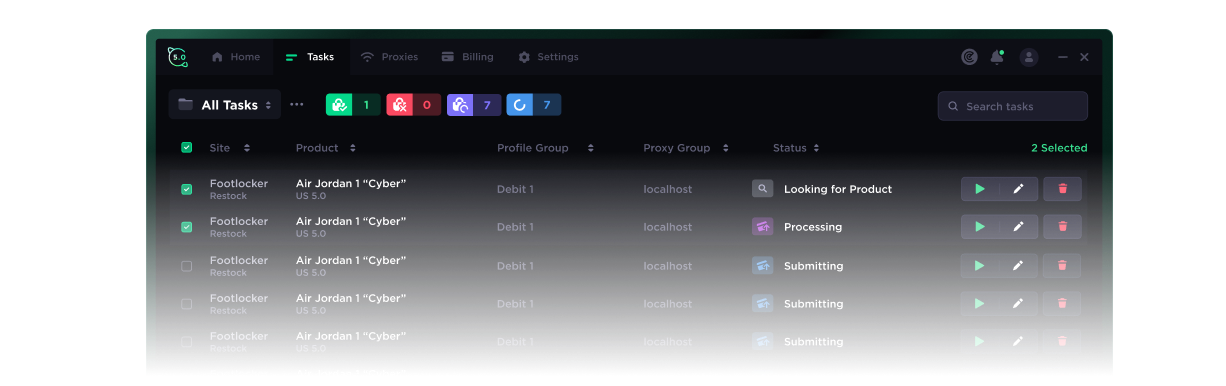This screenshot has height=386, width=1226.
Task: Check the first Submitting task checkbox
Action: 187,266
